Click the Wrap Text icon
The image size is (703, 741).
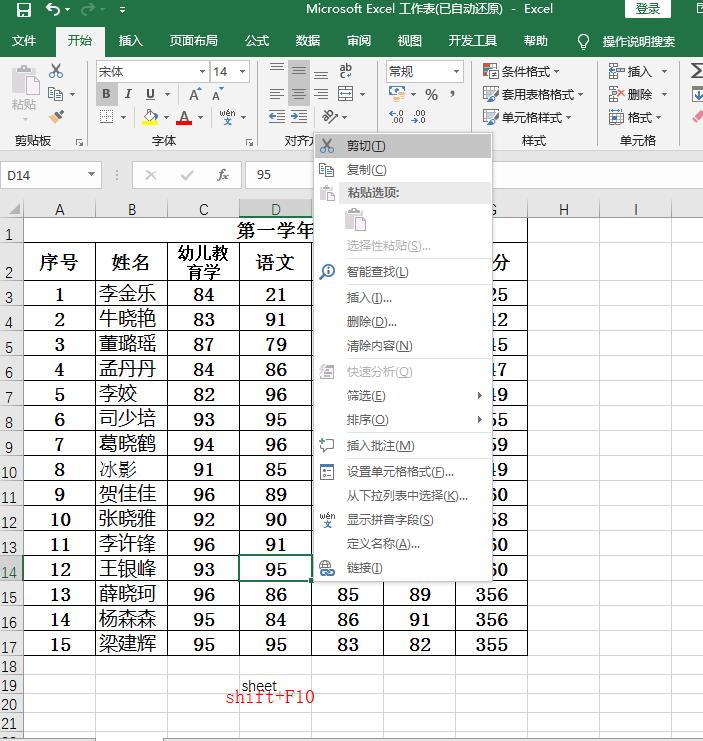tap(346, 71)
